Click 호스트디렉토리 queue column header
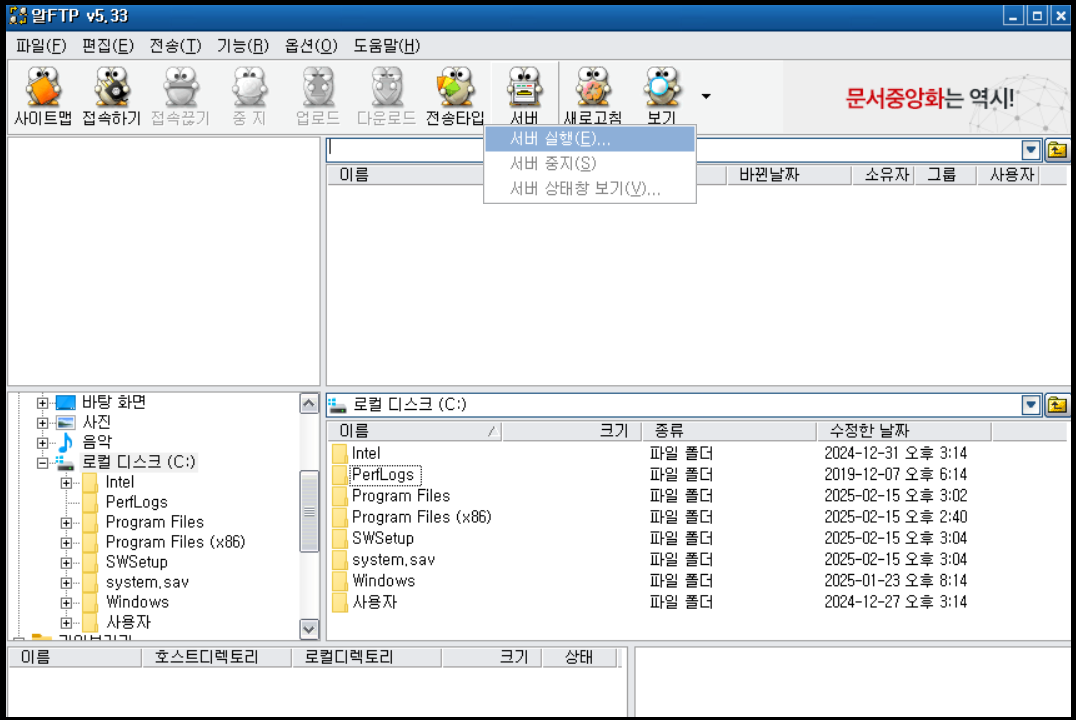 click(x=216, y=658)
